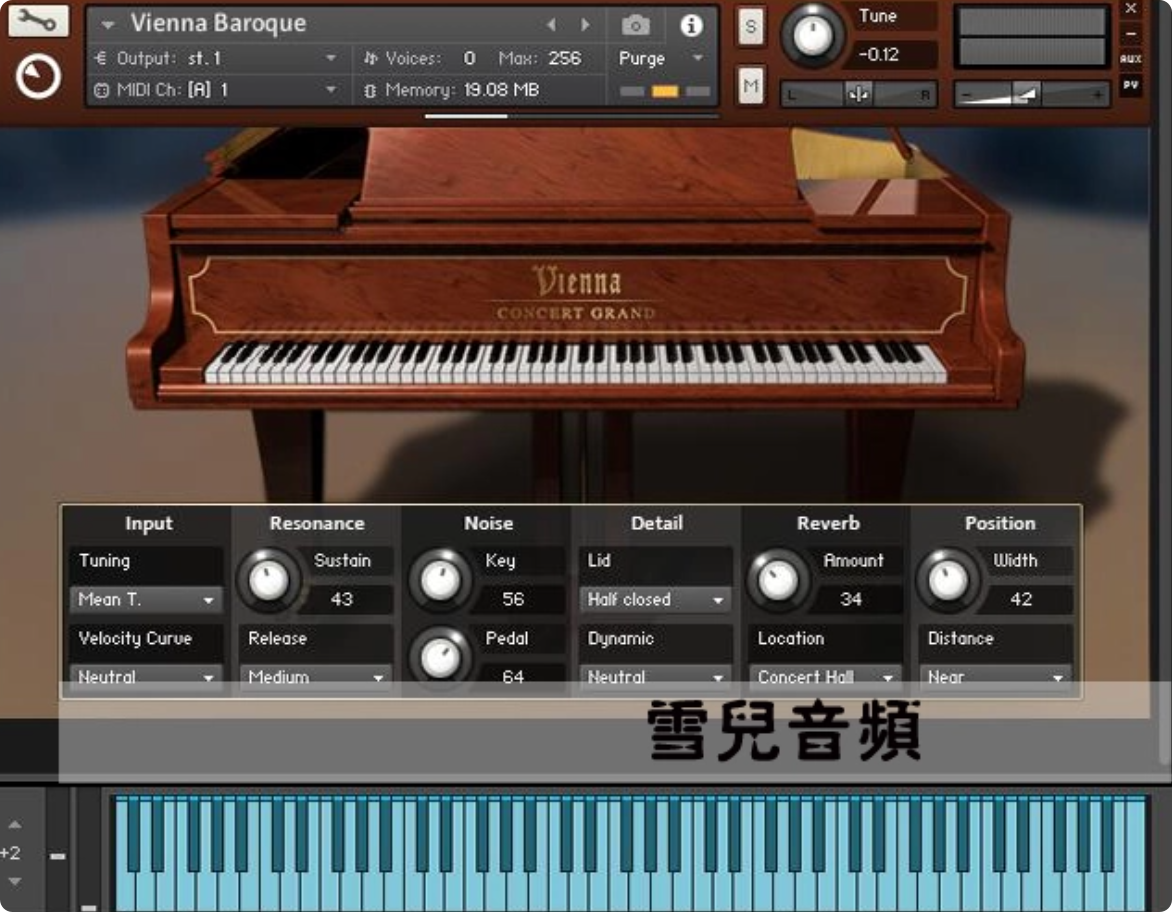Click the Input section header

pos(149,523)
